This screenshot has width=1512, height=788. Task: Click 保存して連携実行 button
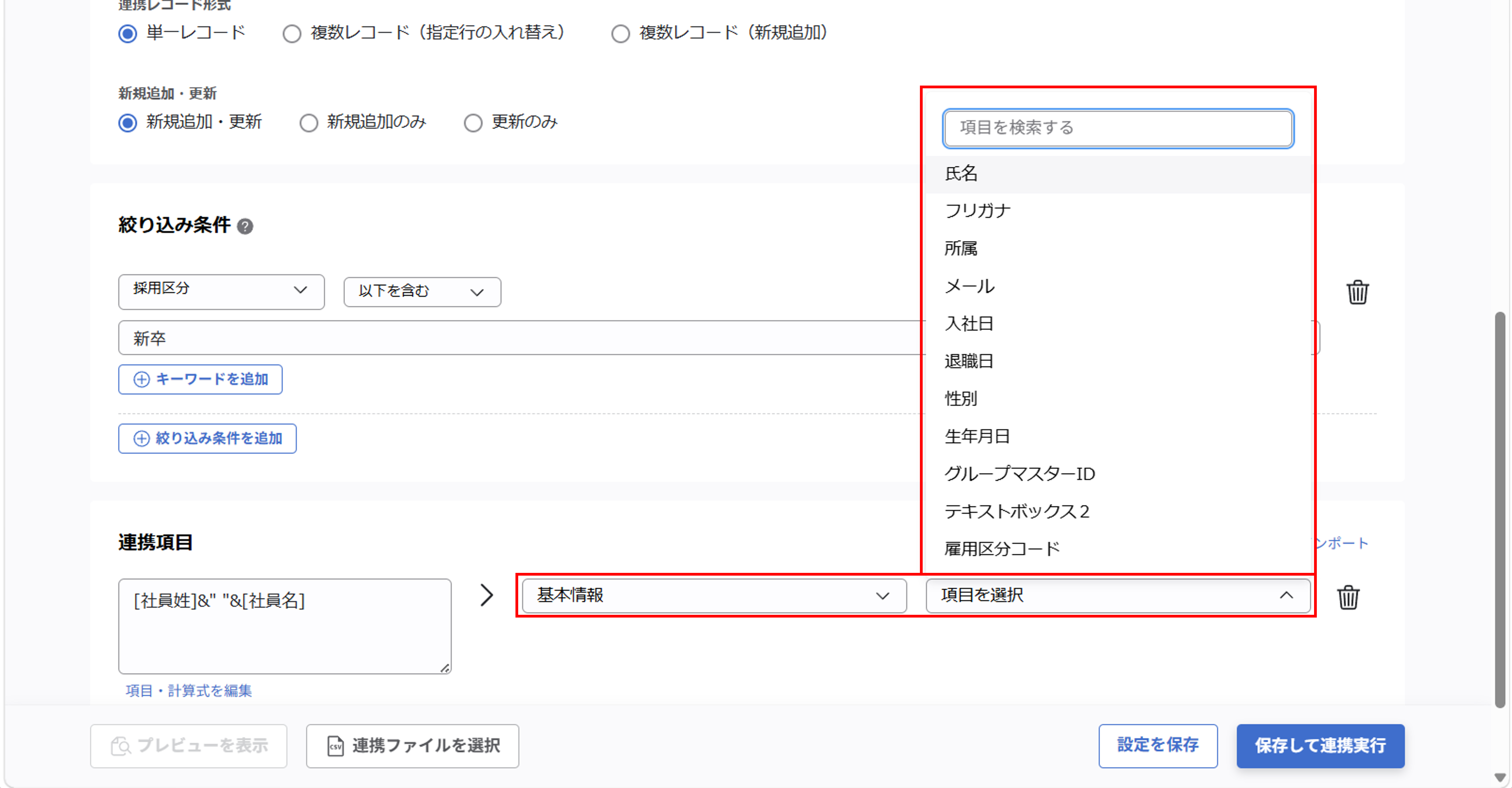pyautogui.click(x=1320, y=746)
